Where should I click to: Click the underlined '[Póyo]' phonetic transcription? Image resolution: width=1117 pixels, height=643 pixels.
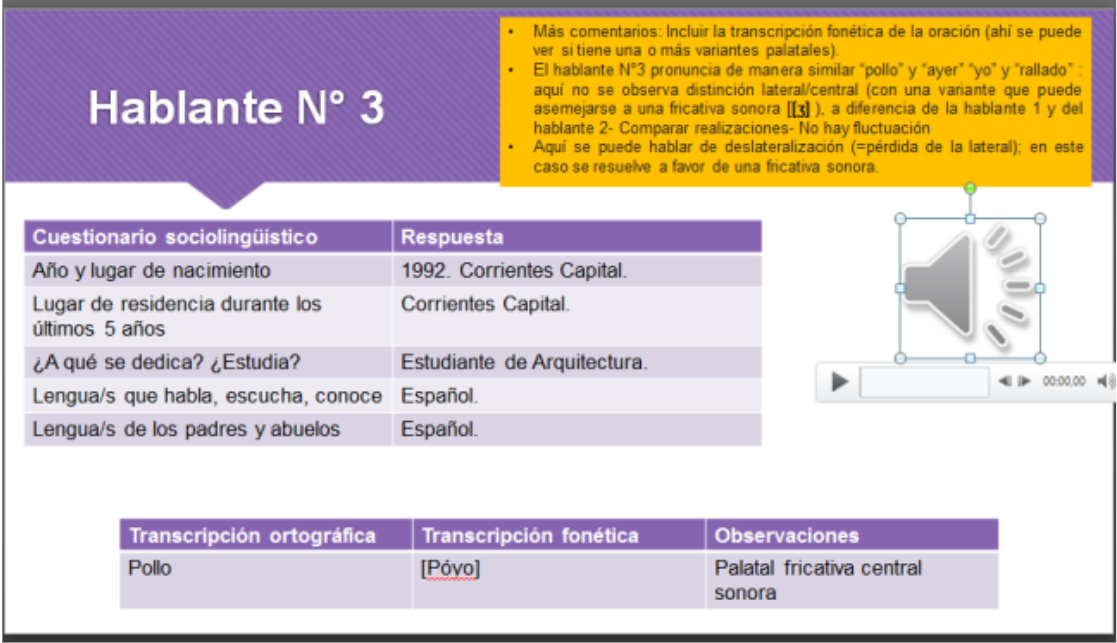(450, 567)
